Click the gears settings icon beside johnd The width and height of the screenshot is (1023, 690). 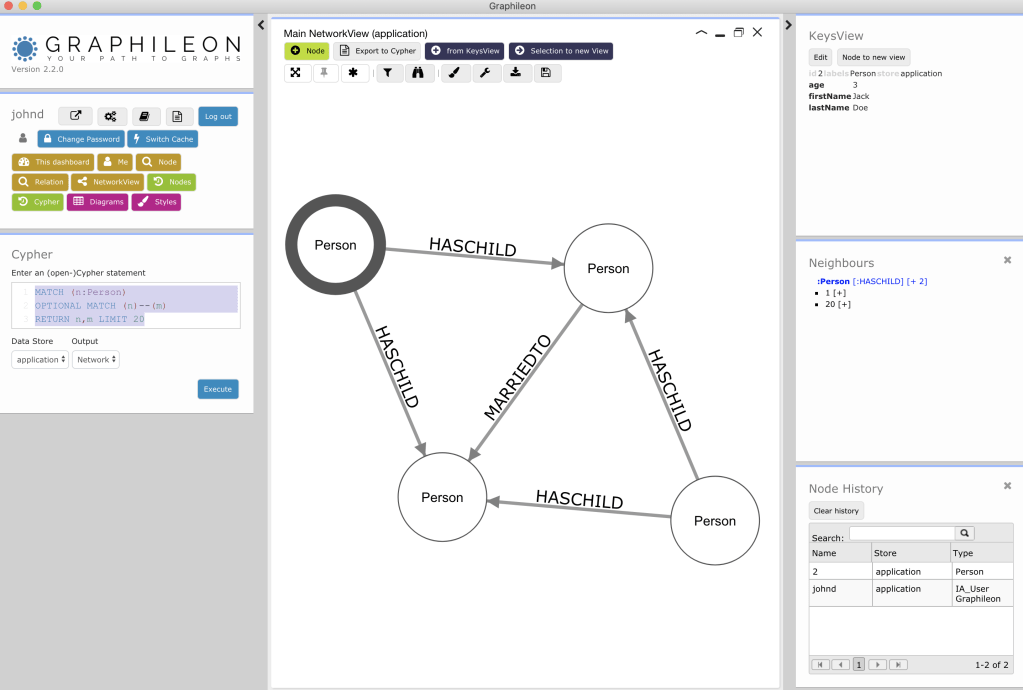(110, 116)
